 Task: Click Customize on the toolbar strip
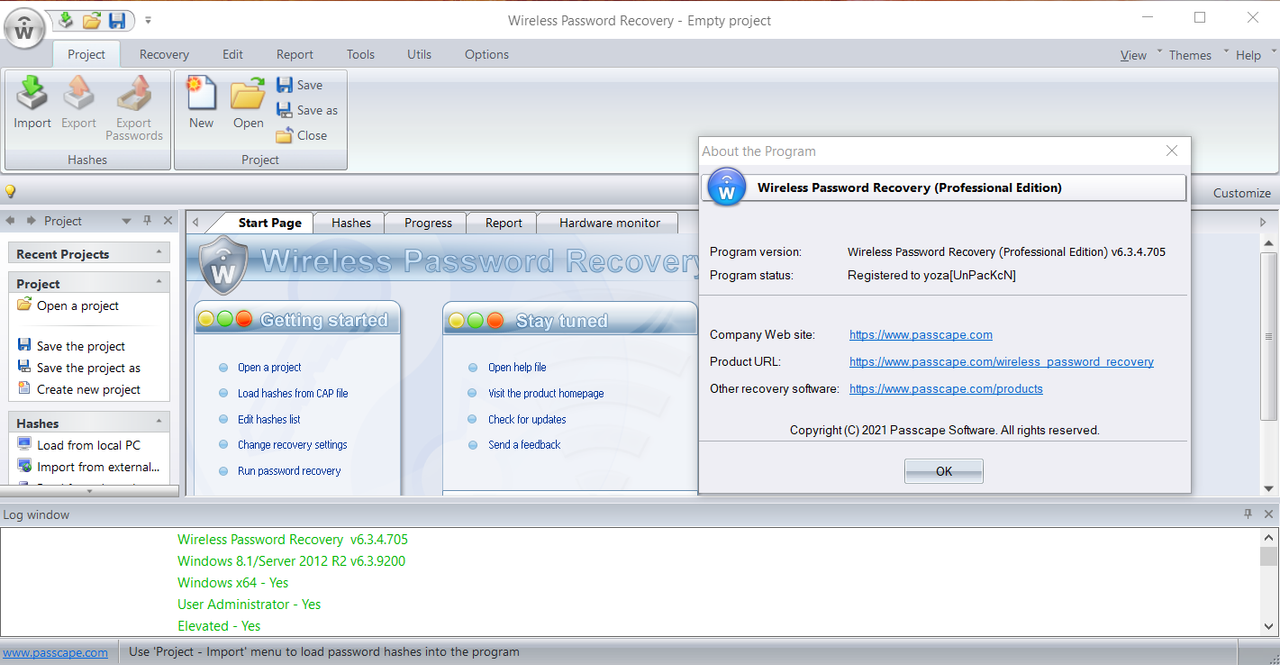click(1242, 193)
